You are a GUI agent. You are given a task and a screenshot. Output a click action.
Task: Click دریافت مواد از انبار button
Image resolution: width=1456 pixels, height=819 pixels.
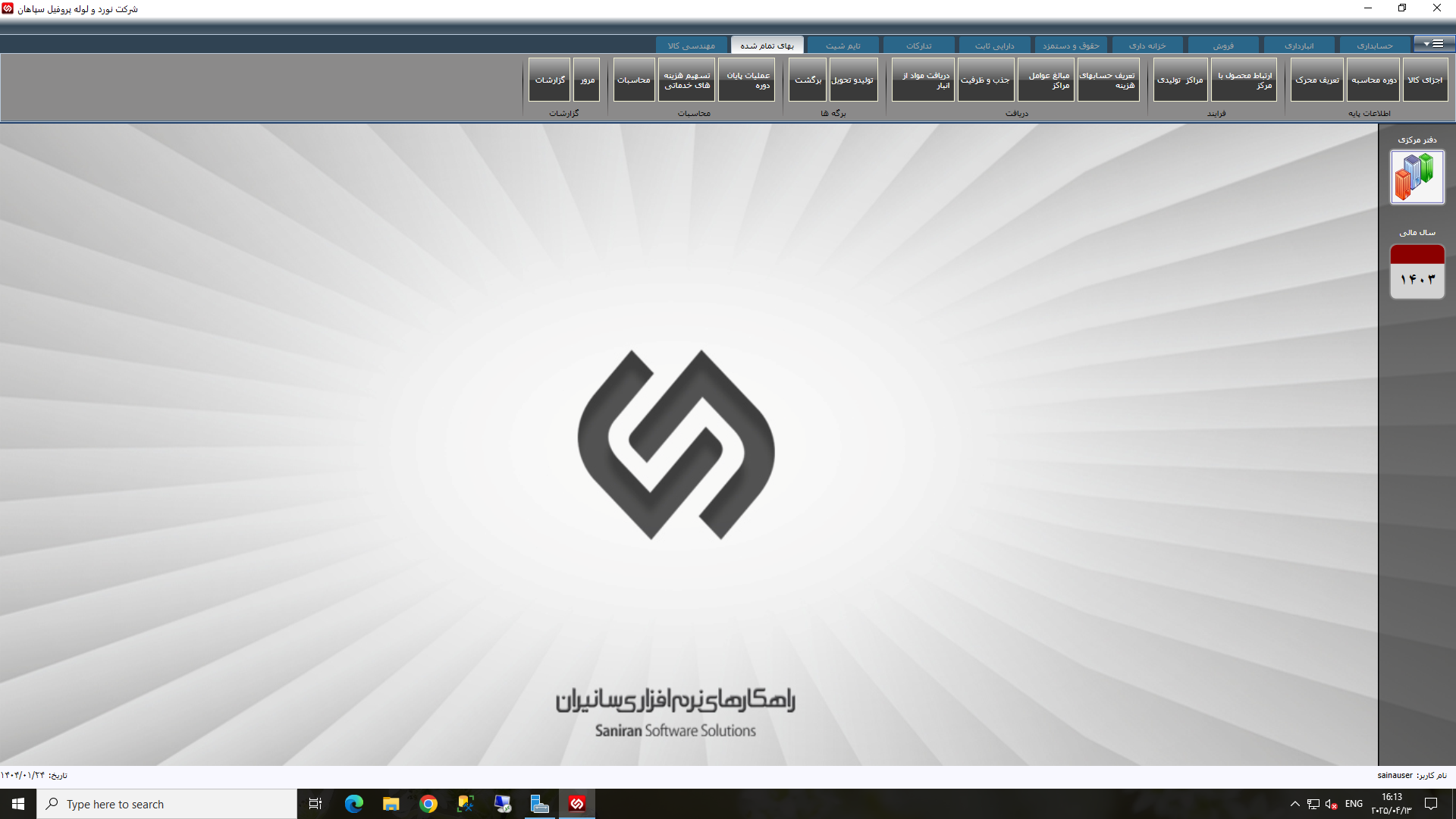[x=922, y=79]
